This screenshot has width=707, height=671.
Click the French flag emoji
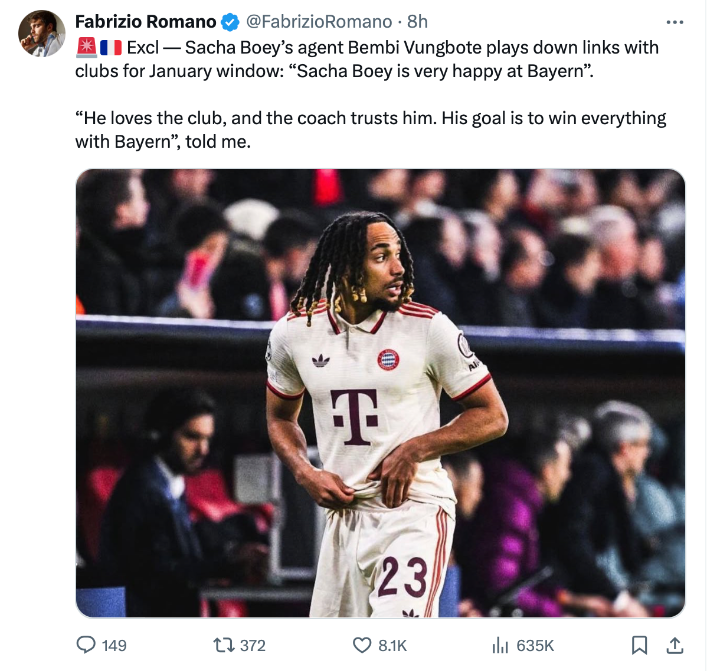[110, 48]
